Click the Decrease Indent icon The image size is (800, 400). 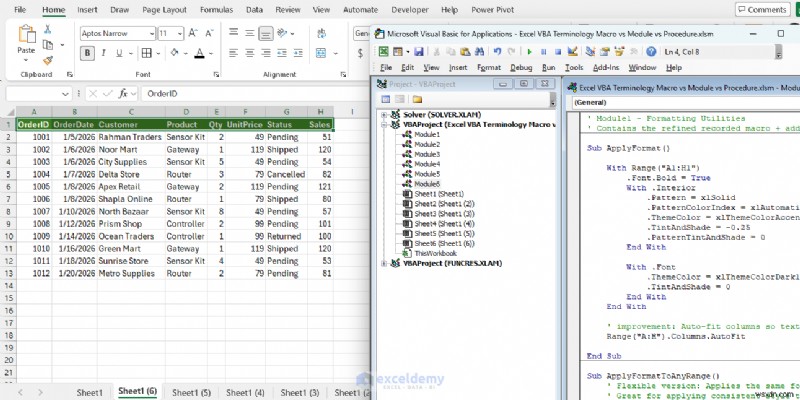282,53
